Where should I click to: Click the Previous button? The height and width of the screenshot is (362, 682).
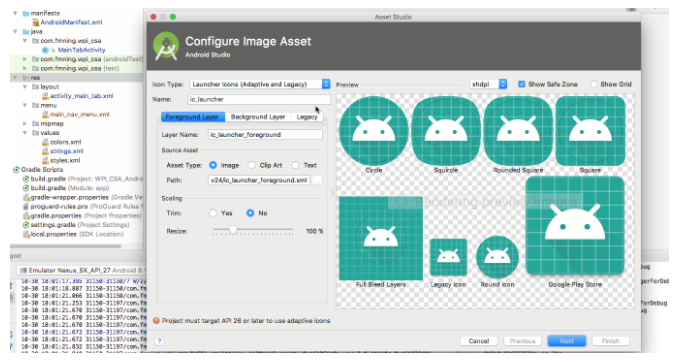point(522,341)
